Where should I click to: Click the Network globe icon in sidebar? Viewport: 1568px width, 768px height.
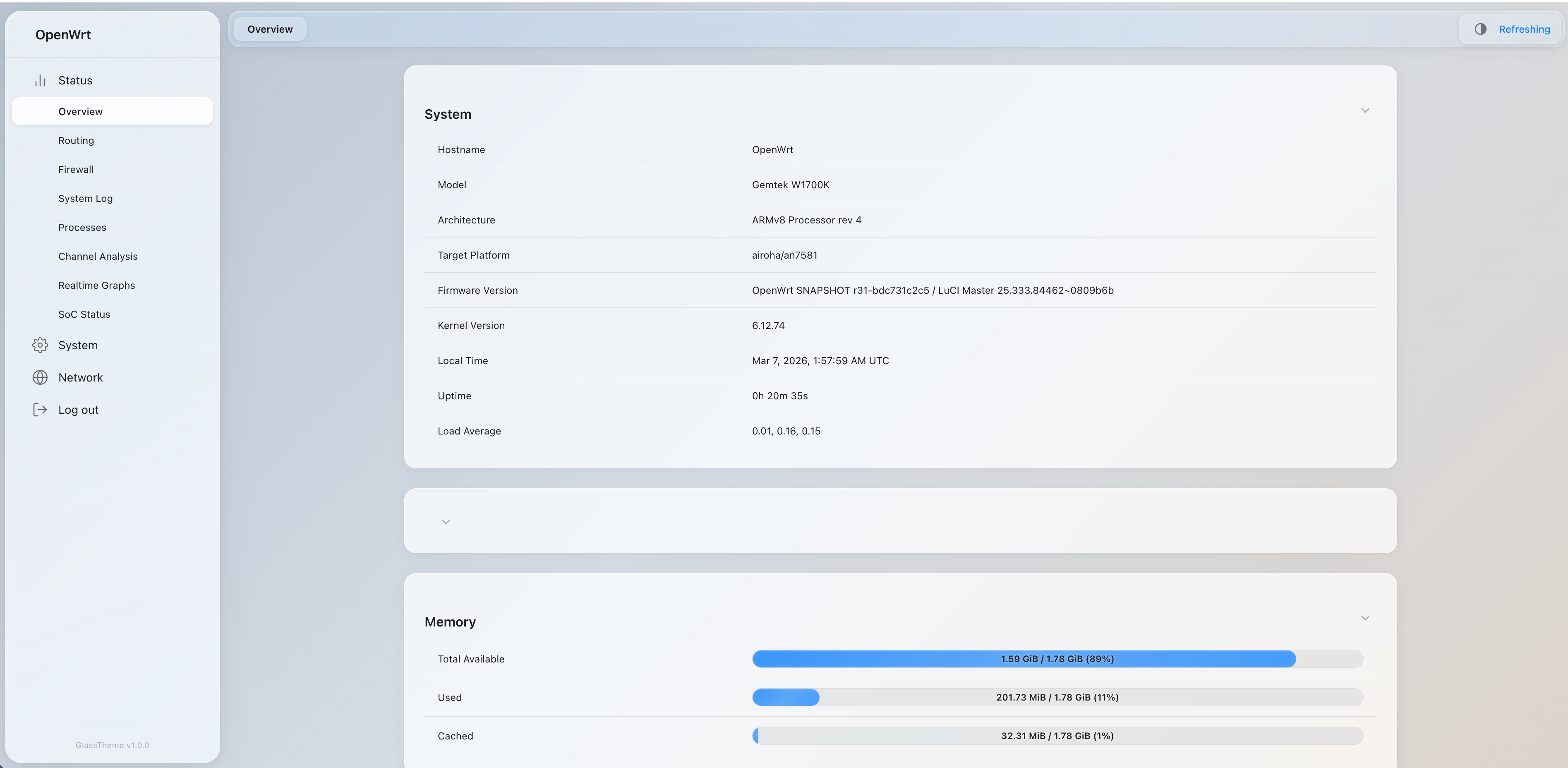(x=40, y=378)
